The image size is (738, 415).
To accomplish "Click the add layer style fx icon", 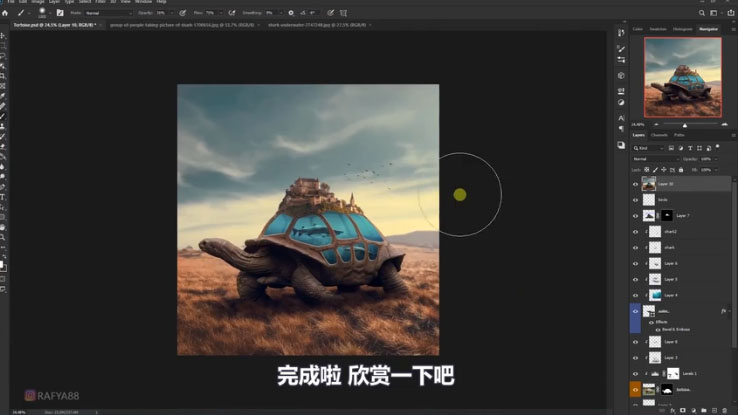I will point(671,410).
